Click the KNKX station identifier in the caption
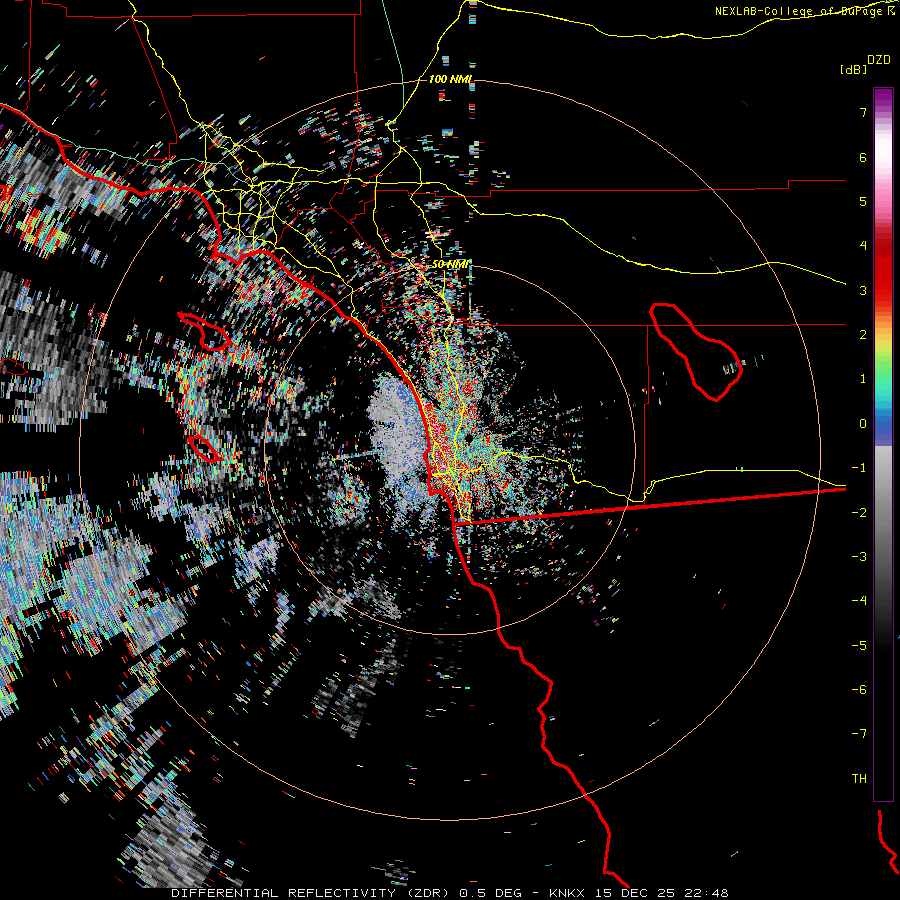This screenshot has height=900, width=900. tap(568, 893)
